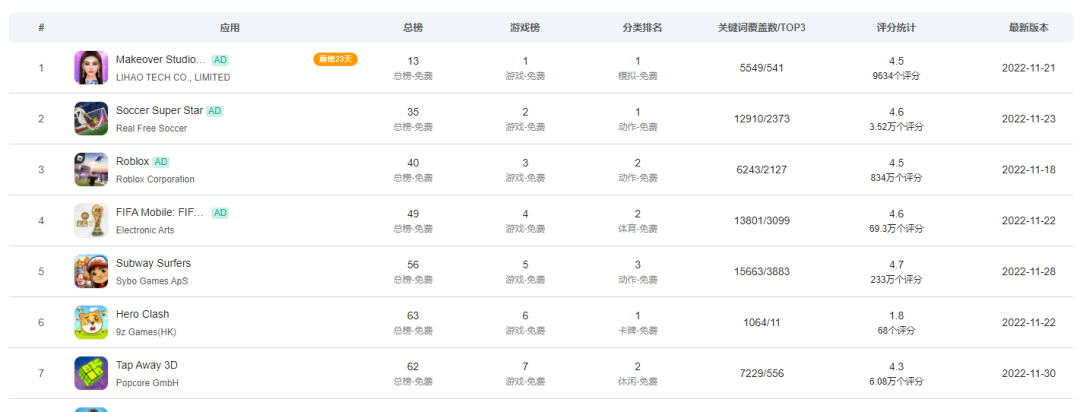Open the Hero Clash app icon
1080x412 pixels.
pyautogui.click(x=91, y=322)
